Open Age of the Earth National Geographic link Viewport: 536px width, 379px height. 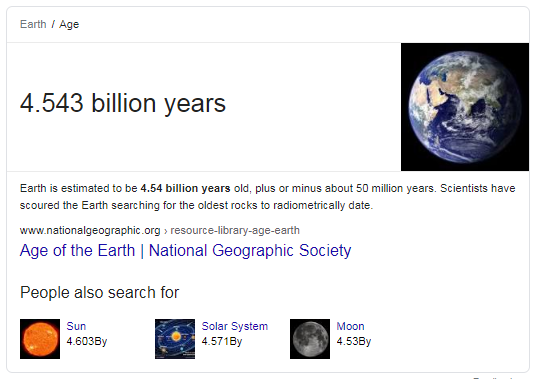click(185, 251)
